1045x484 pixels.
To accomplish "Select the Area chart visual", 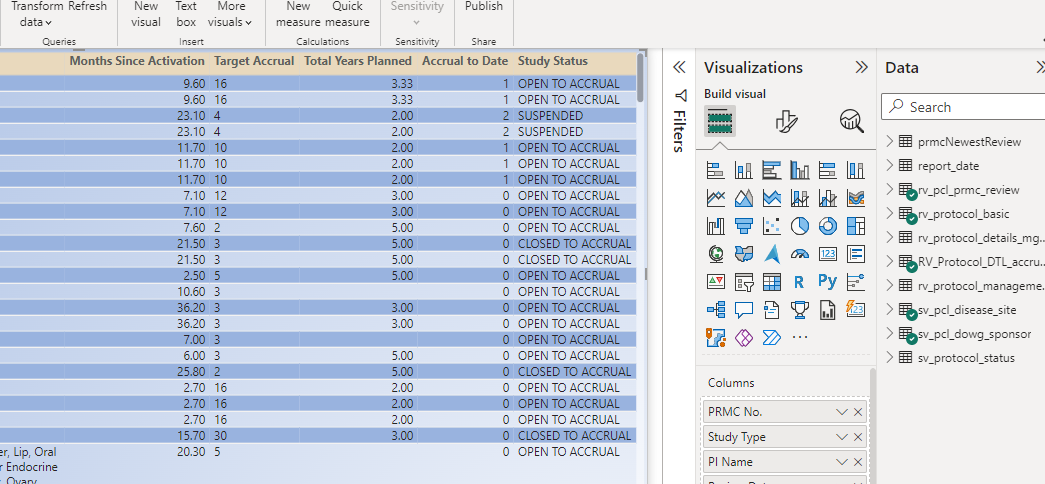I will coord(744,198).
